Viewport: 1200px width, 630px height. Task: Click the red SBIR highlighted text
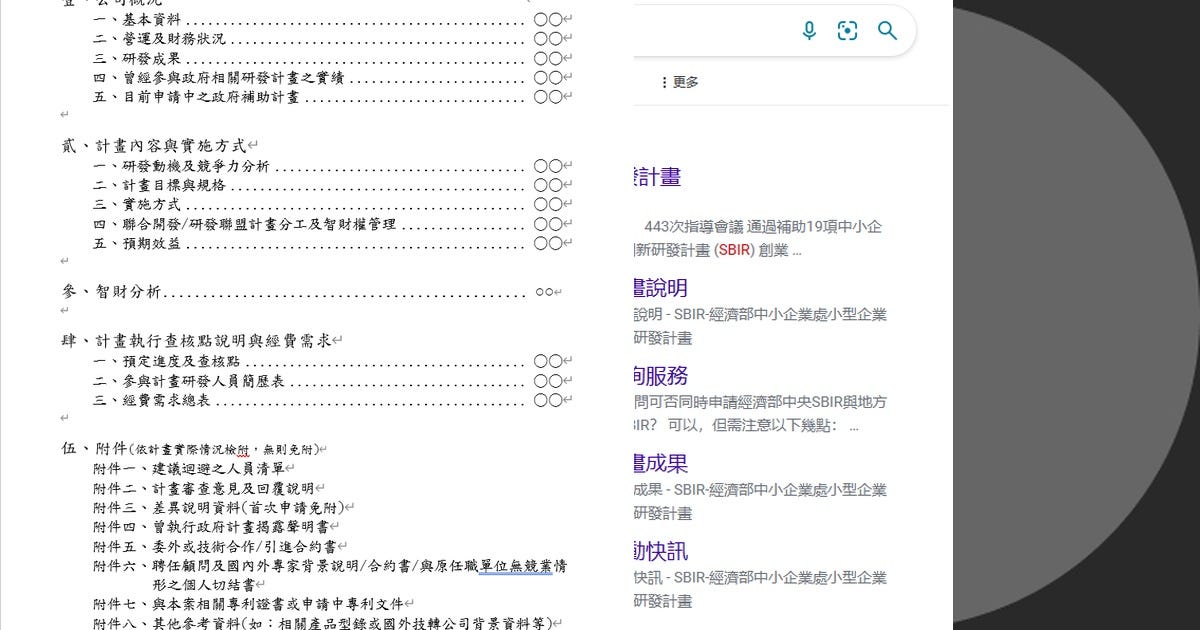(x=734, y=250)
